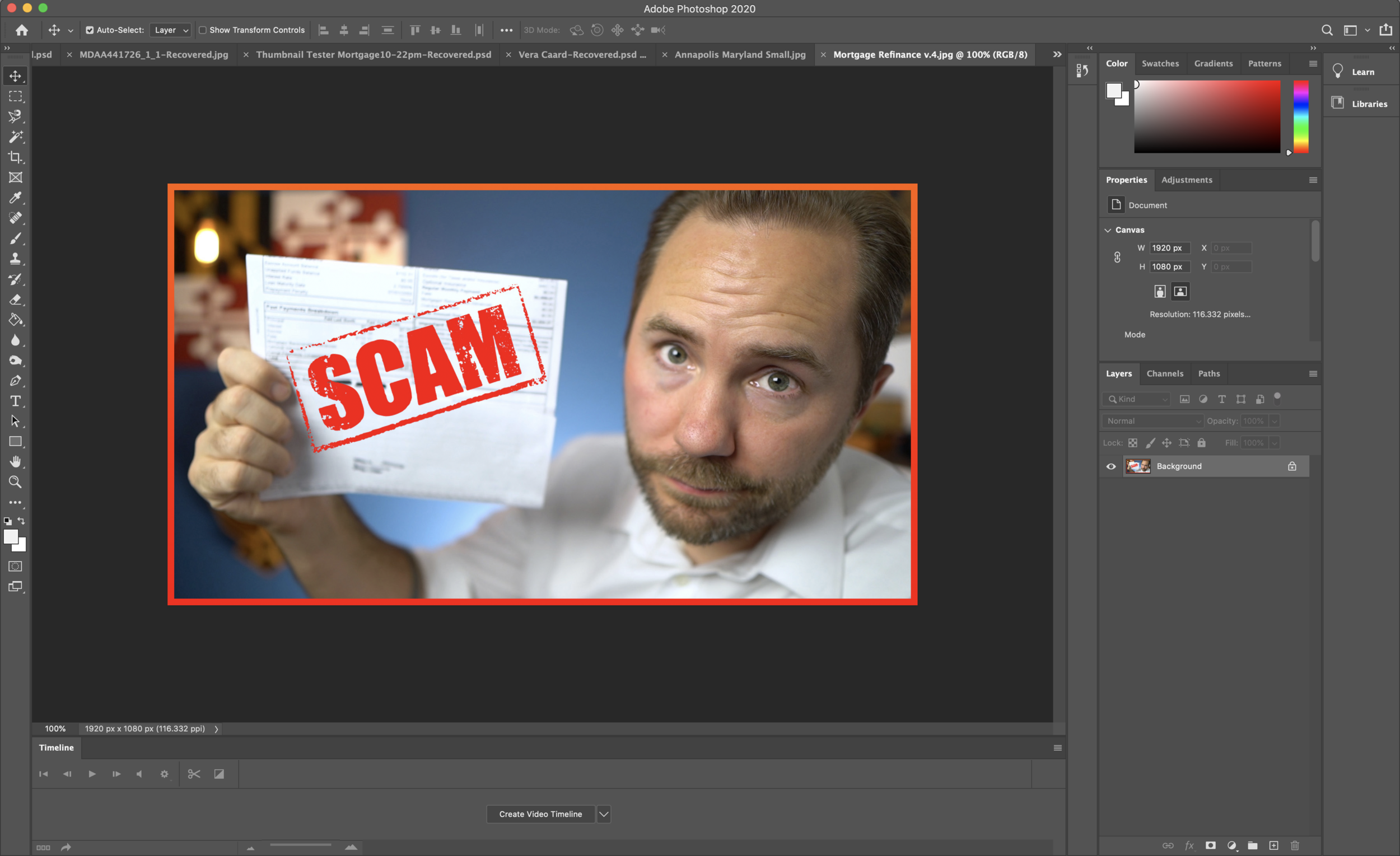The height and width of the screenshot is (856, 1400).
Task: Open the Auto-Select Layer dropdown
Action: (170, 30)
